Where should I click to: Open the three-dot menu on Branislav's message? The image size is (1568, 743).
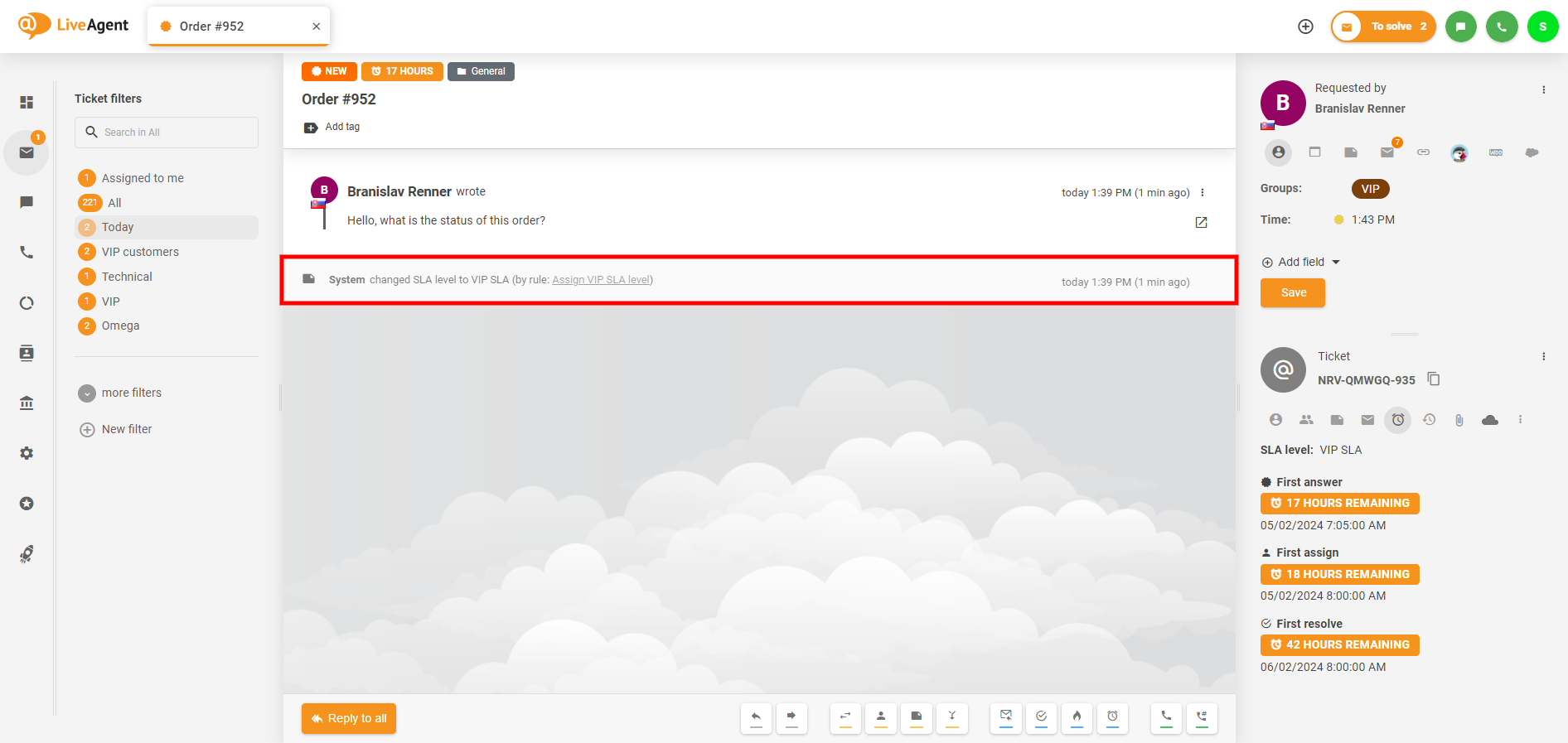coord(1203,192)
